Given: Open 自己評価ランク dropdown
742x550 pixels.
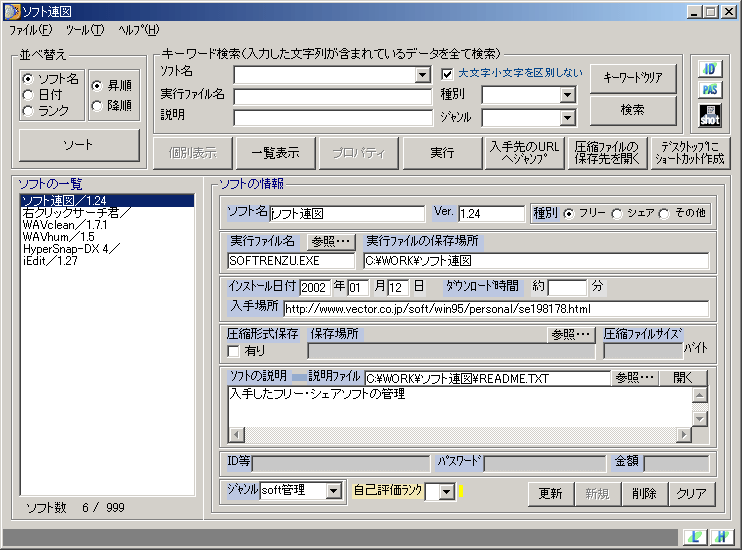Looking at the screenshot, I should pyautogui.click(x=446, y=492).
